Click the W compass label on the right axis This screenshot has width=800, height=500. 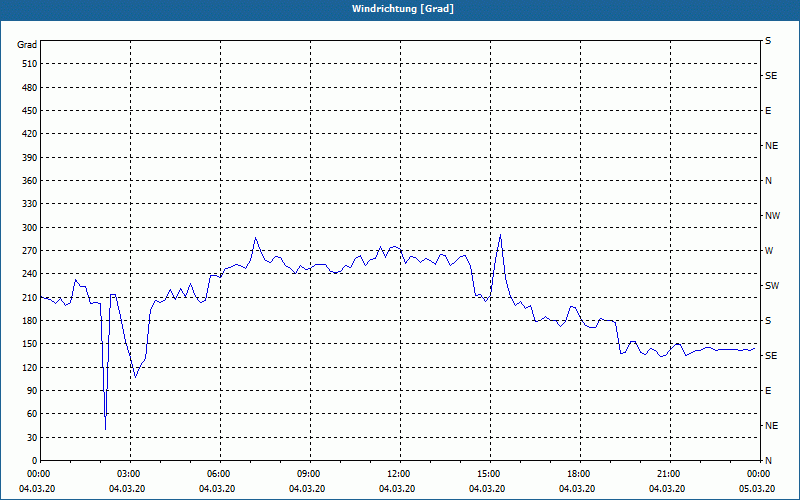[x=769, y=251]
